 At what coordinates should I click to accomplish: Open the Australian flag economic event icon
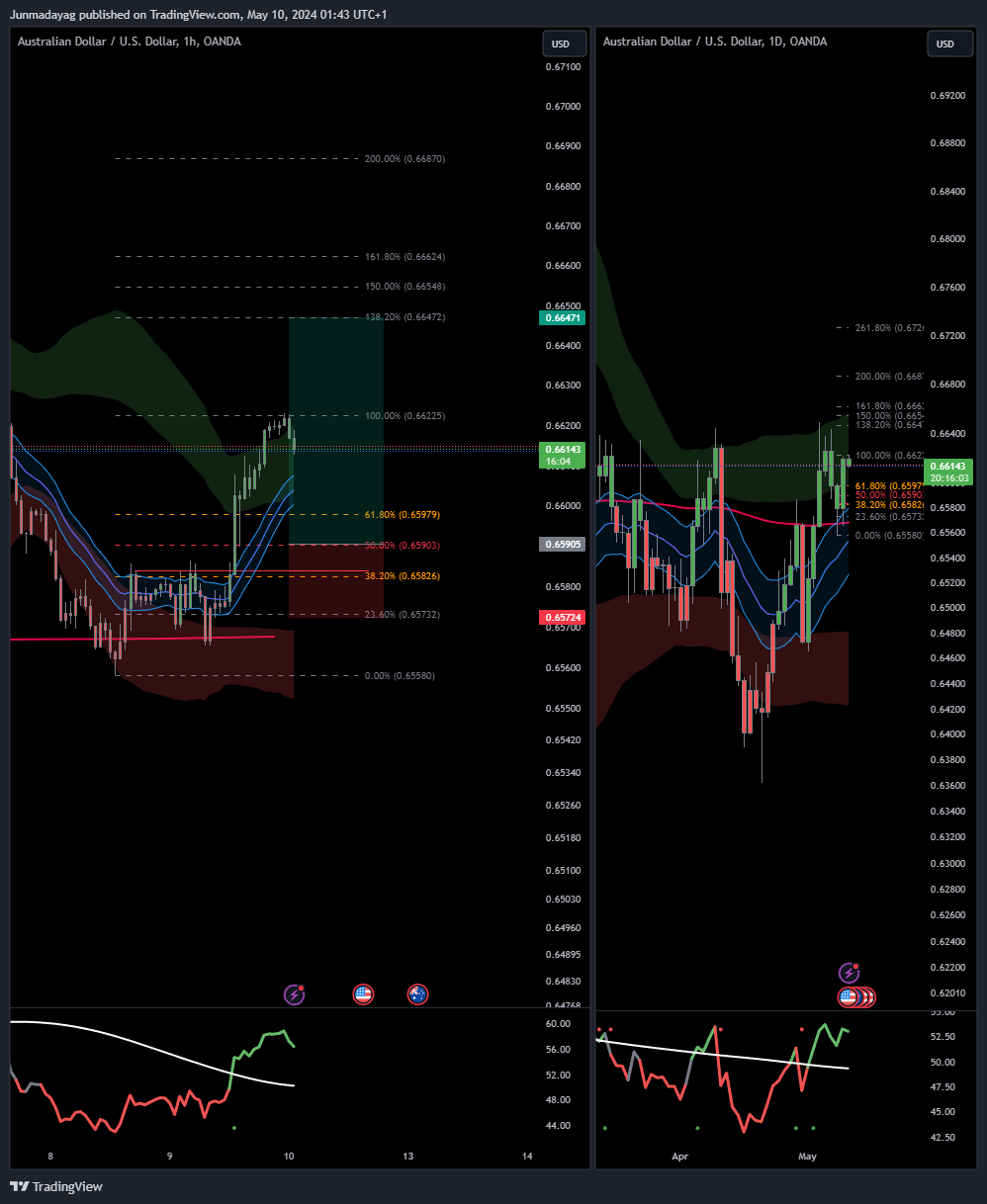[x=418, y=994]
